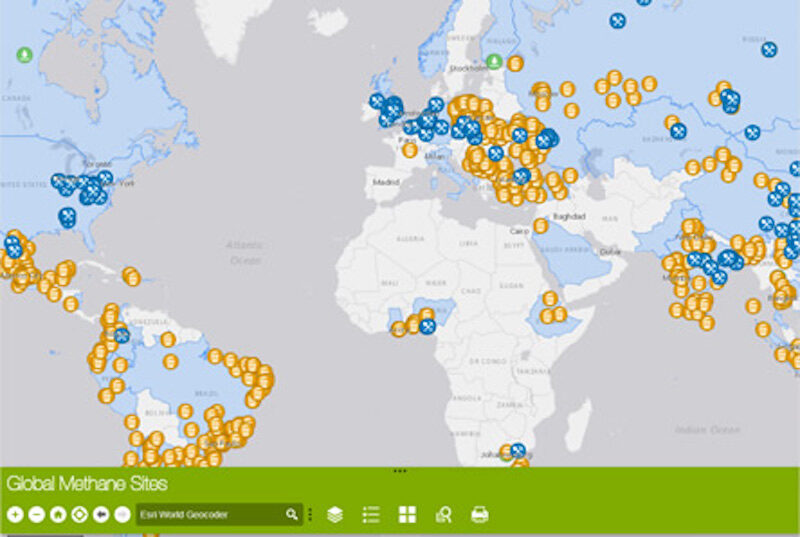Click the three-dot handle above the green panel
This screenshot has width=800, height=537.
[400, 471]
